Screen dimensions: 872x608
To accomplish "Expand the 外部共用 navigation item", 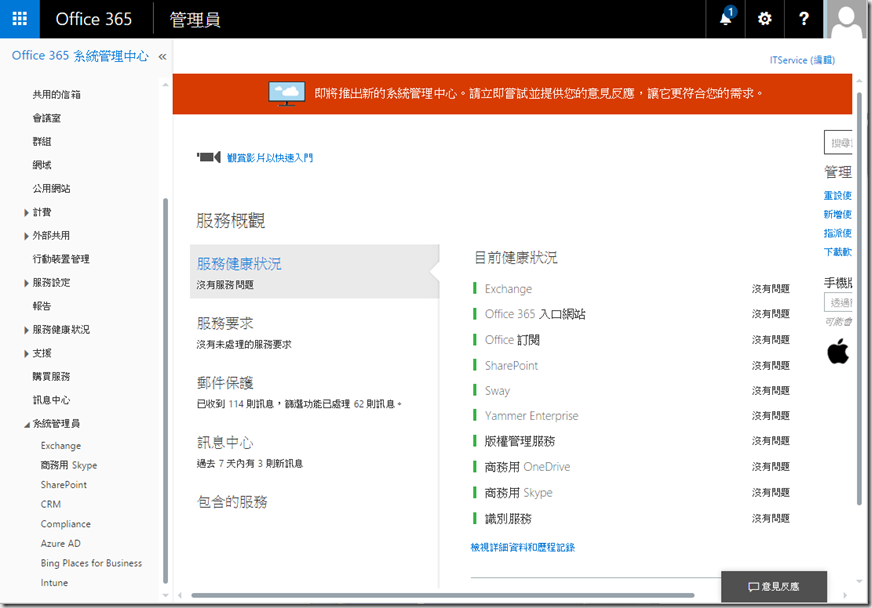I will [x=27, y=236].
